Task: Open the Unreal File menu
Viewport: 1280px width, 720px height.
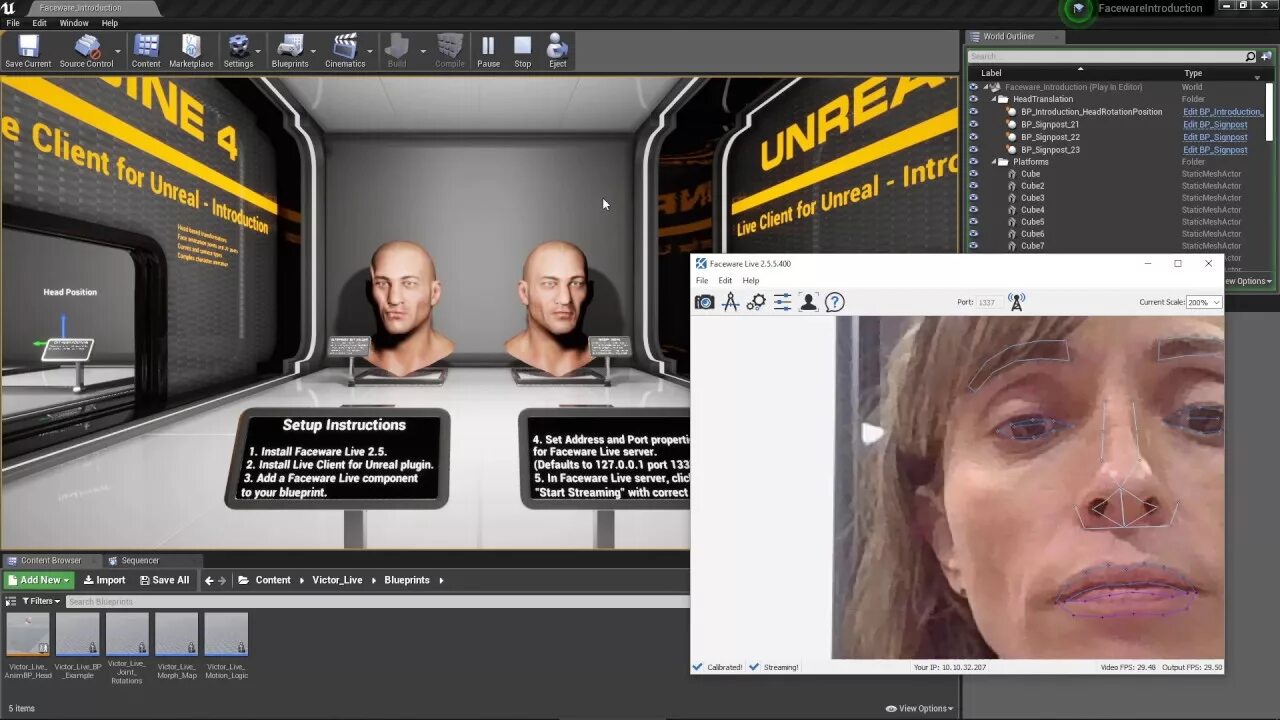Action: (x=13, y=23)
